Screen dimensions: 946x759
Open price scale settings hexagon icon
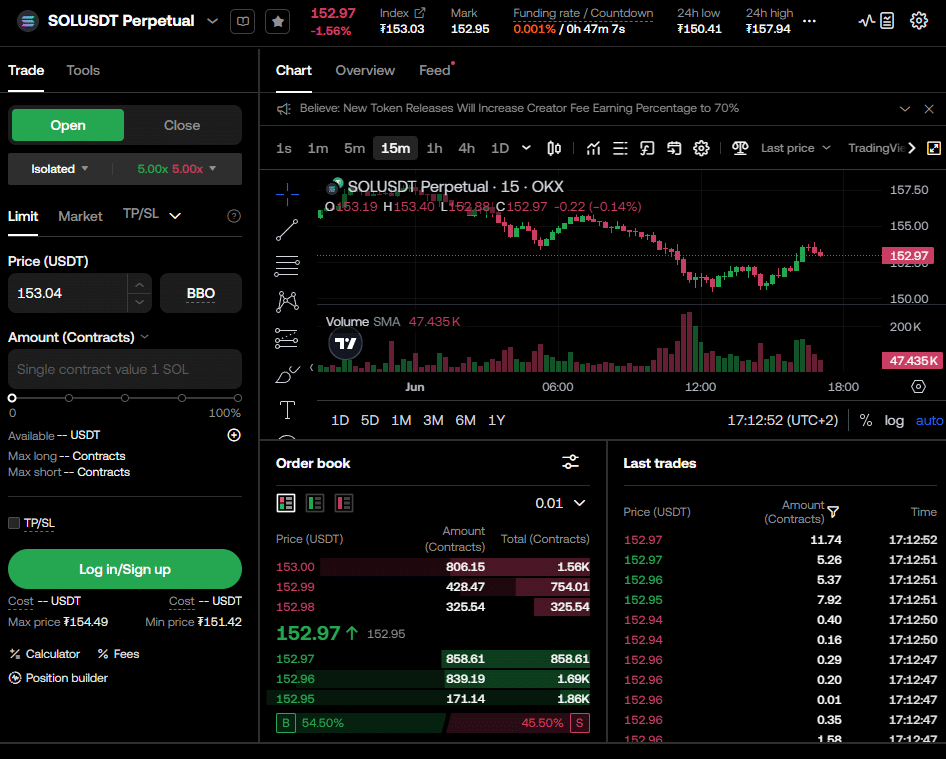(918, 387)
